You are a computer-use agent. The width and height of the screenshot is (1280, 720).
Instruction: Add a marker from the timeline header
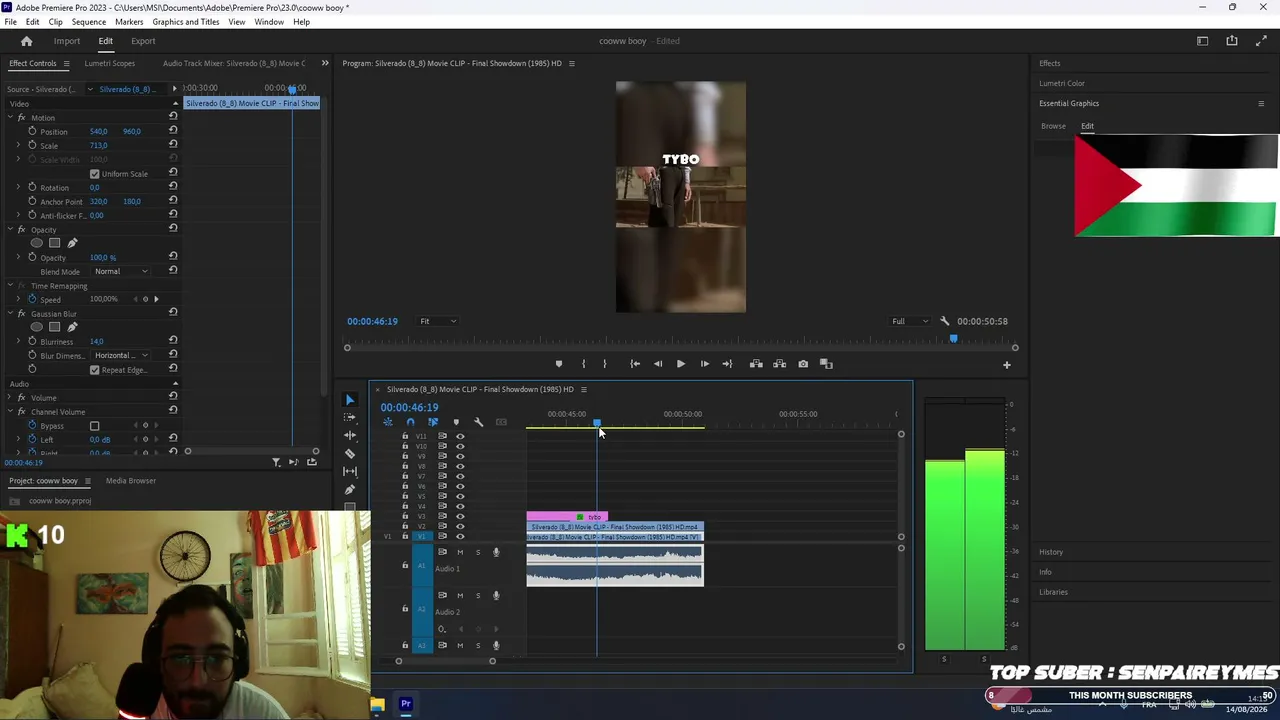(456, 422)
